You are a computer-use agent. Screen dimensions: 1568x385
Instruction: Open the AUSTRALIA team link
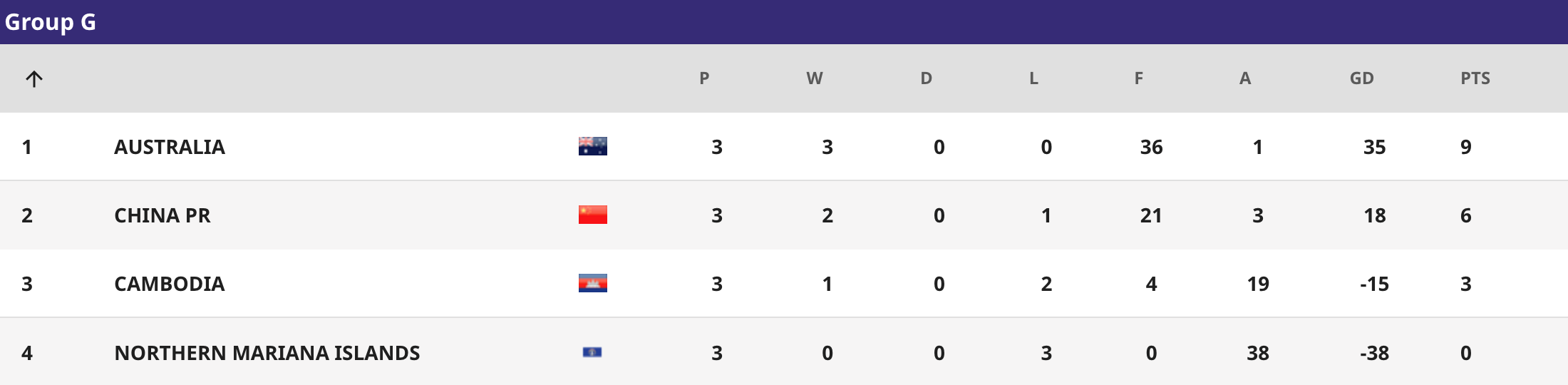(170, 147)
